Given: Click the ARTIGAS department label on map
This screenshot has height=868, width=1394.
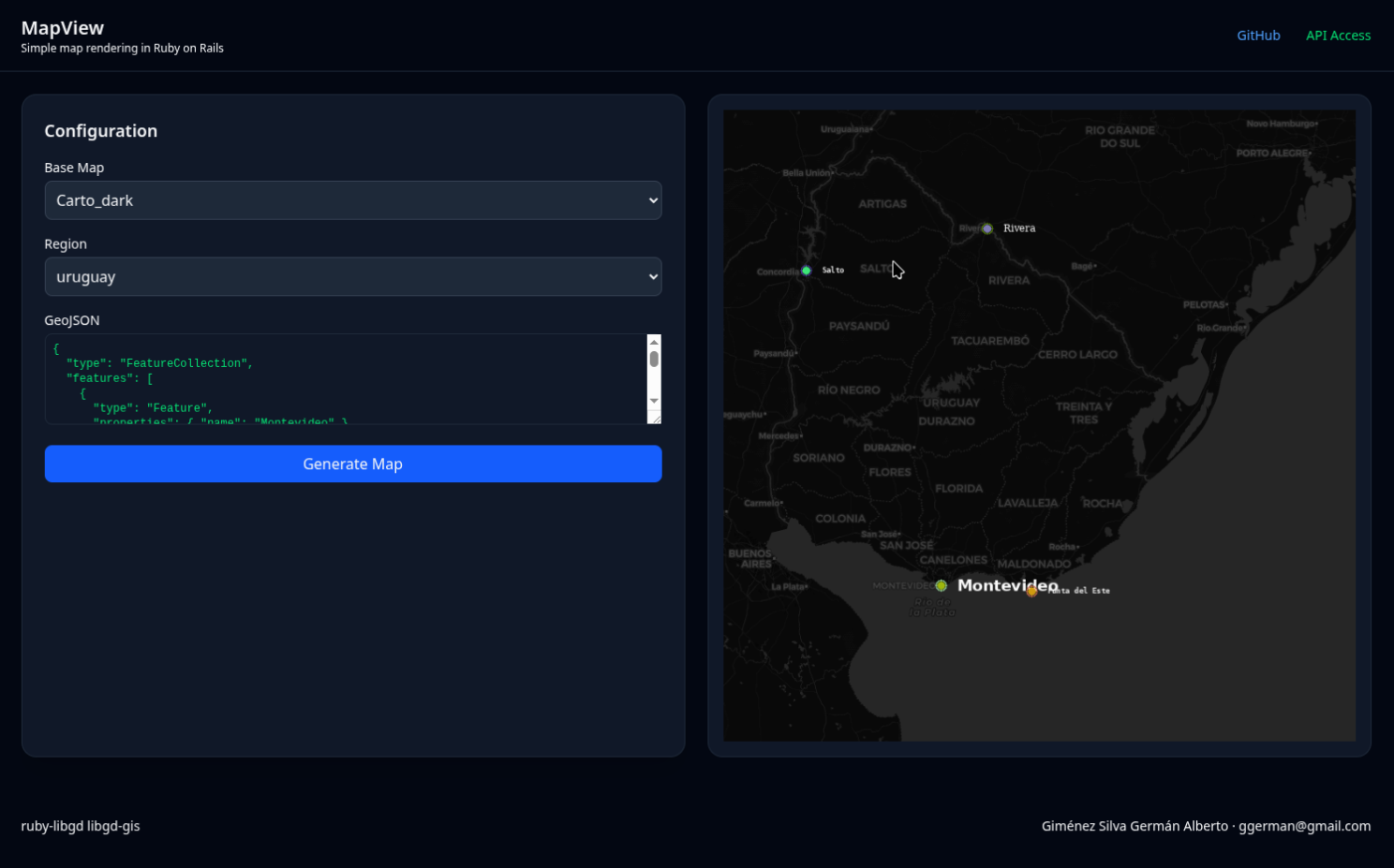Looking at the screenshot, I should (x=882, y=204).
